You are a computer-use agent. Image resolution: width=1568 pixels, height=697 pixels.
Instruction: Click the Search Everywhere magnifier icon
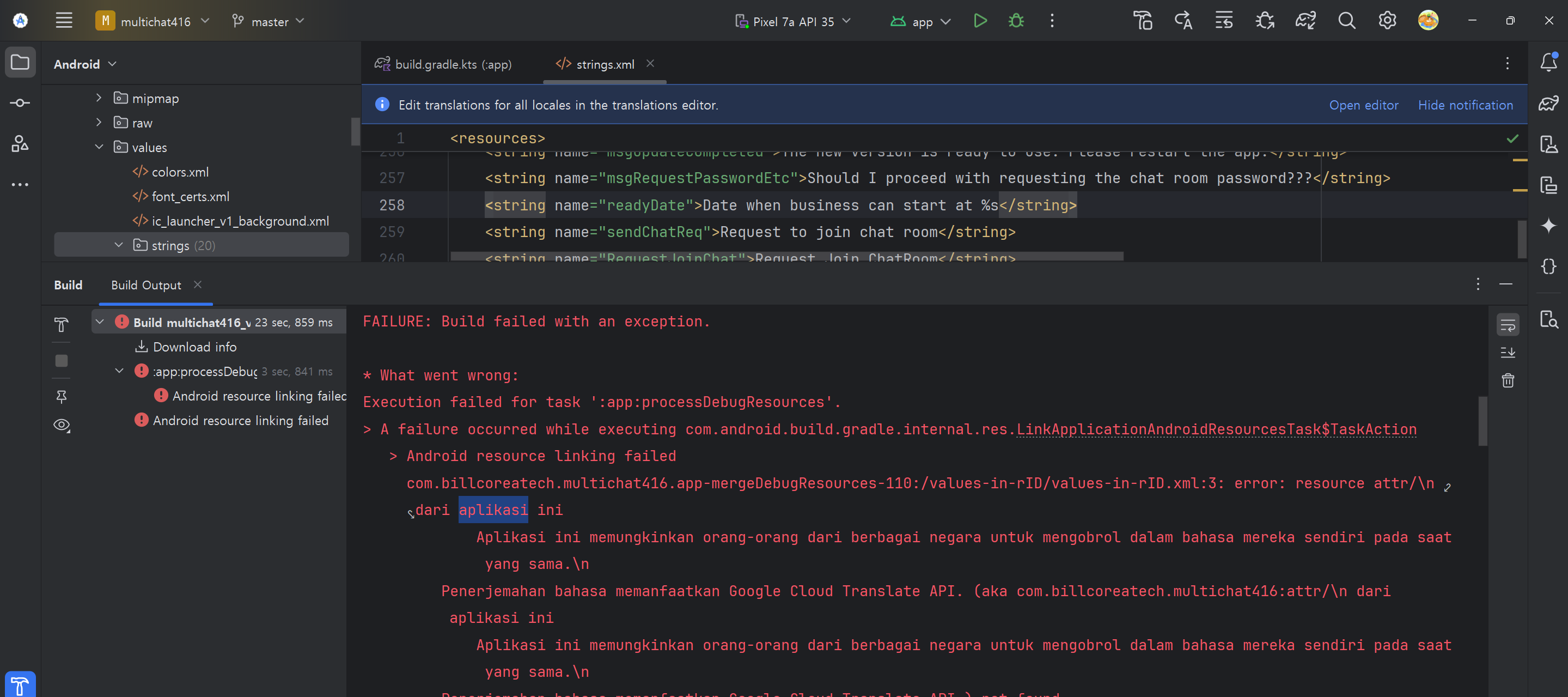click(x=1346, y=21)
